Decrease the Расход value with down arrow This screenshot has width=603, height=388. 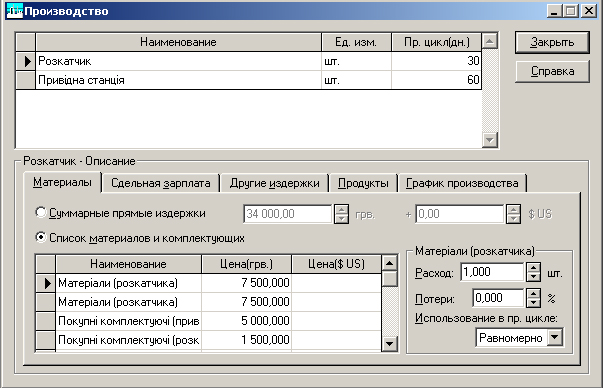[533, 277]
